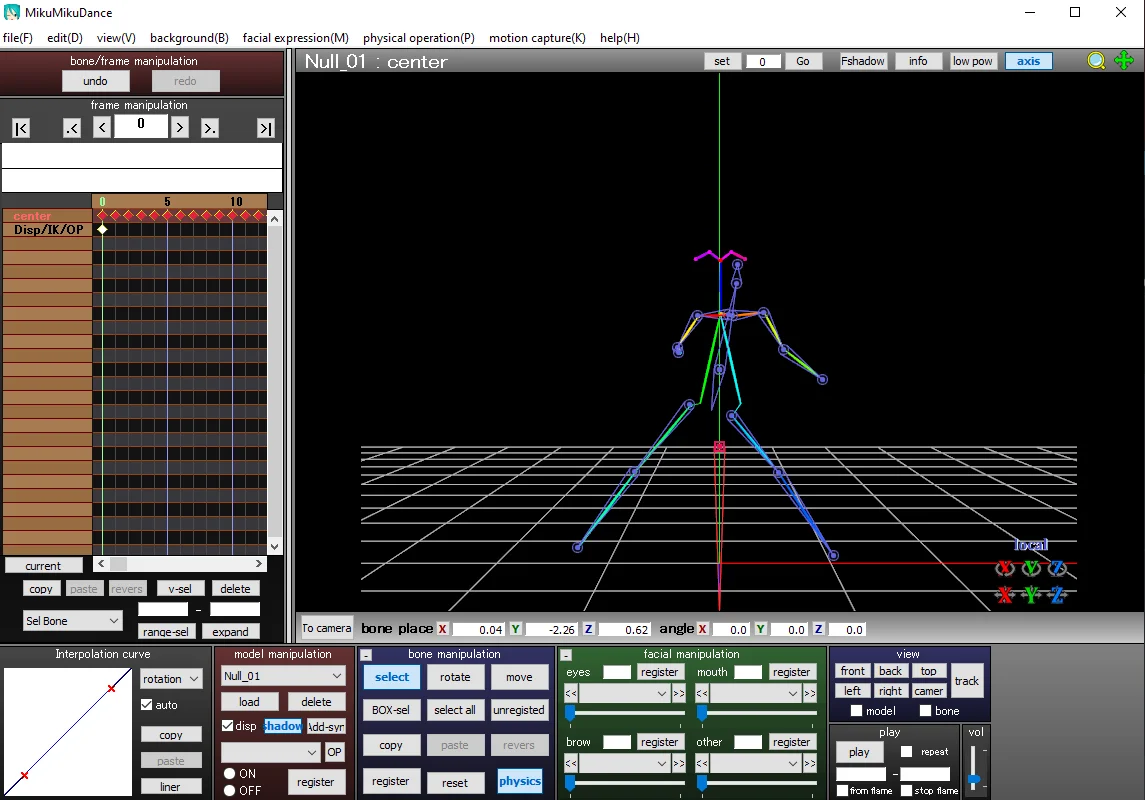Viewport: 1145px width, 800px height.
Task: Toggle the from flame checkbox
Action: pos(842,791)
